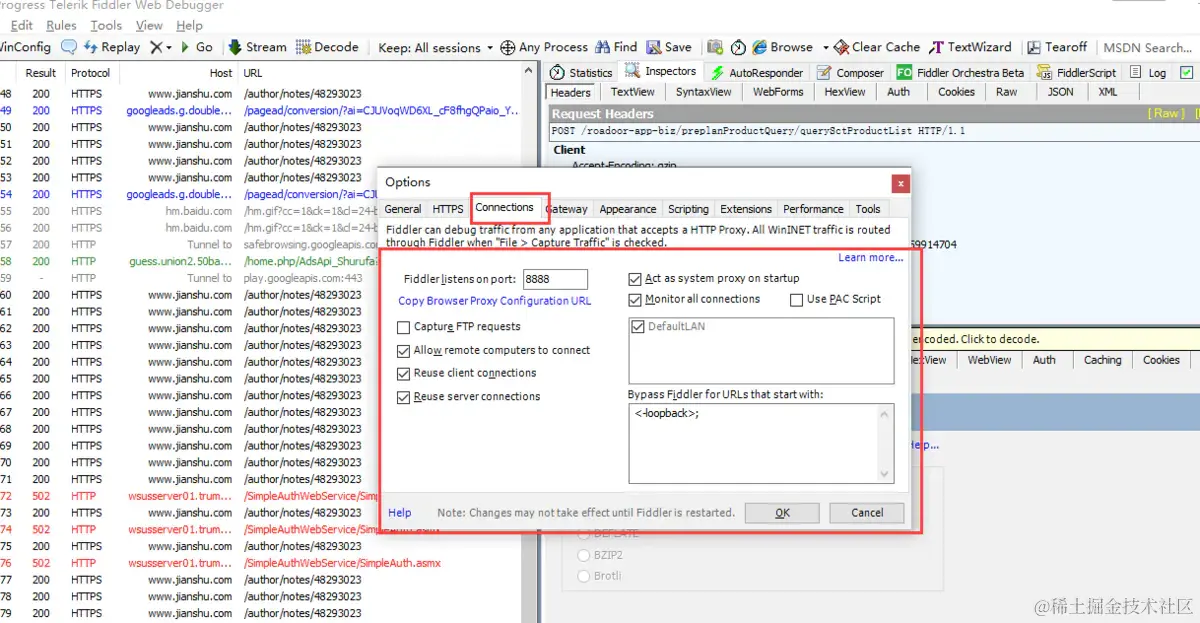The width and height of the screenshot is (1200, 623).
Task: Click the Save toolbar button
Action: (x=669, y=47)
